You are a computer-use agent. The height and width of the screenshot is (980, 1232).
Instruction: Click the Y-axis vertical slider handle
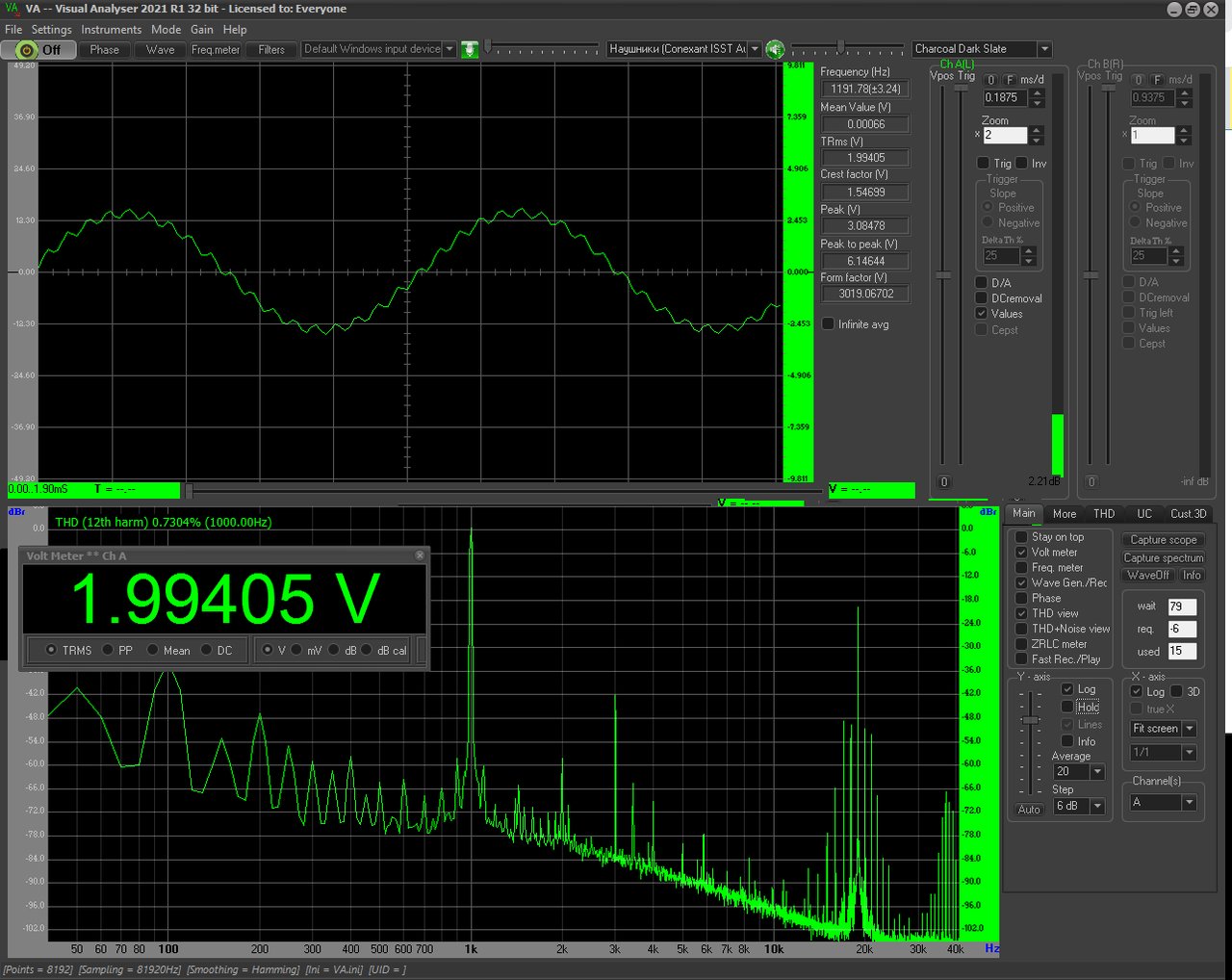click(1031, 720)
